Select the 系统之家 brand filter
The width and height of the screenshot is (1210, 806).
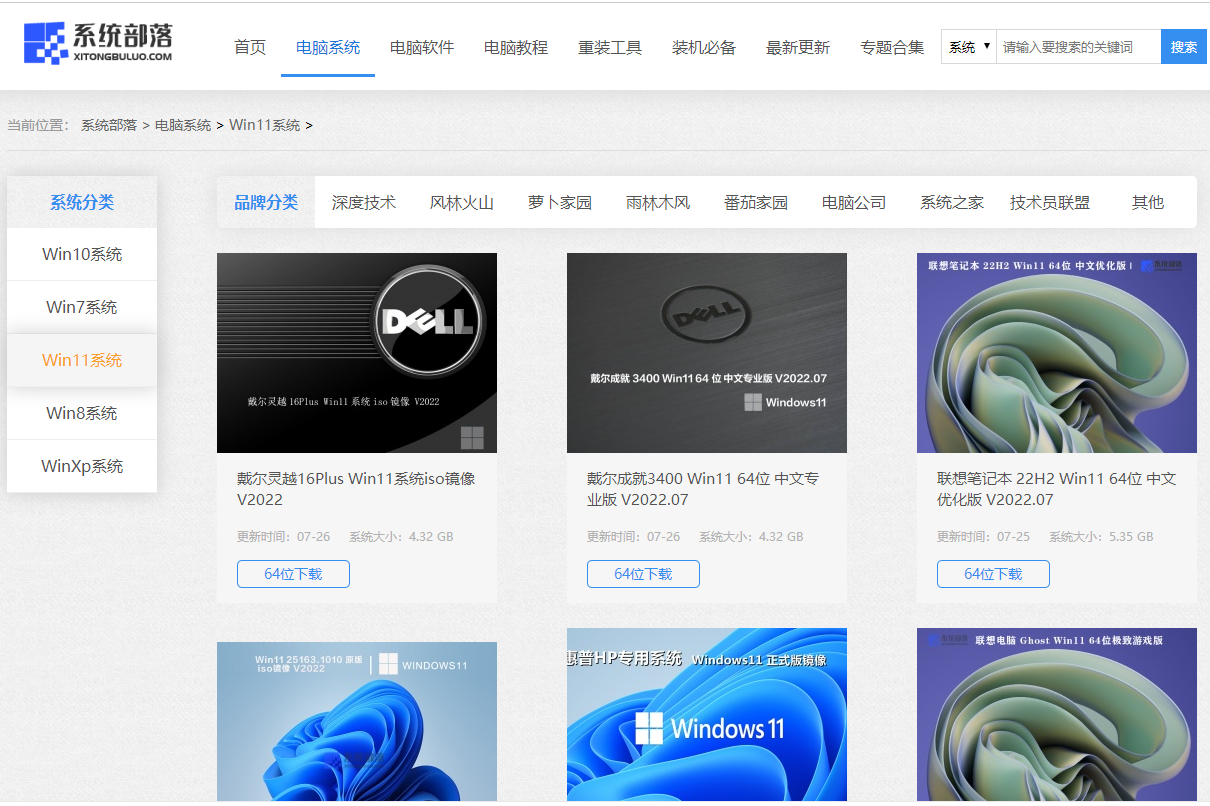(951, 201)
